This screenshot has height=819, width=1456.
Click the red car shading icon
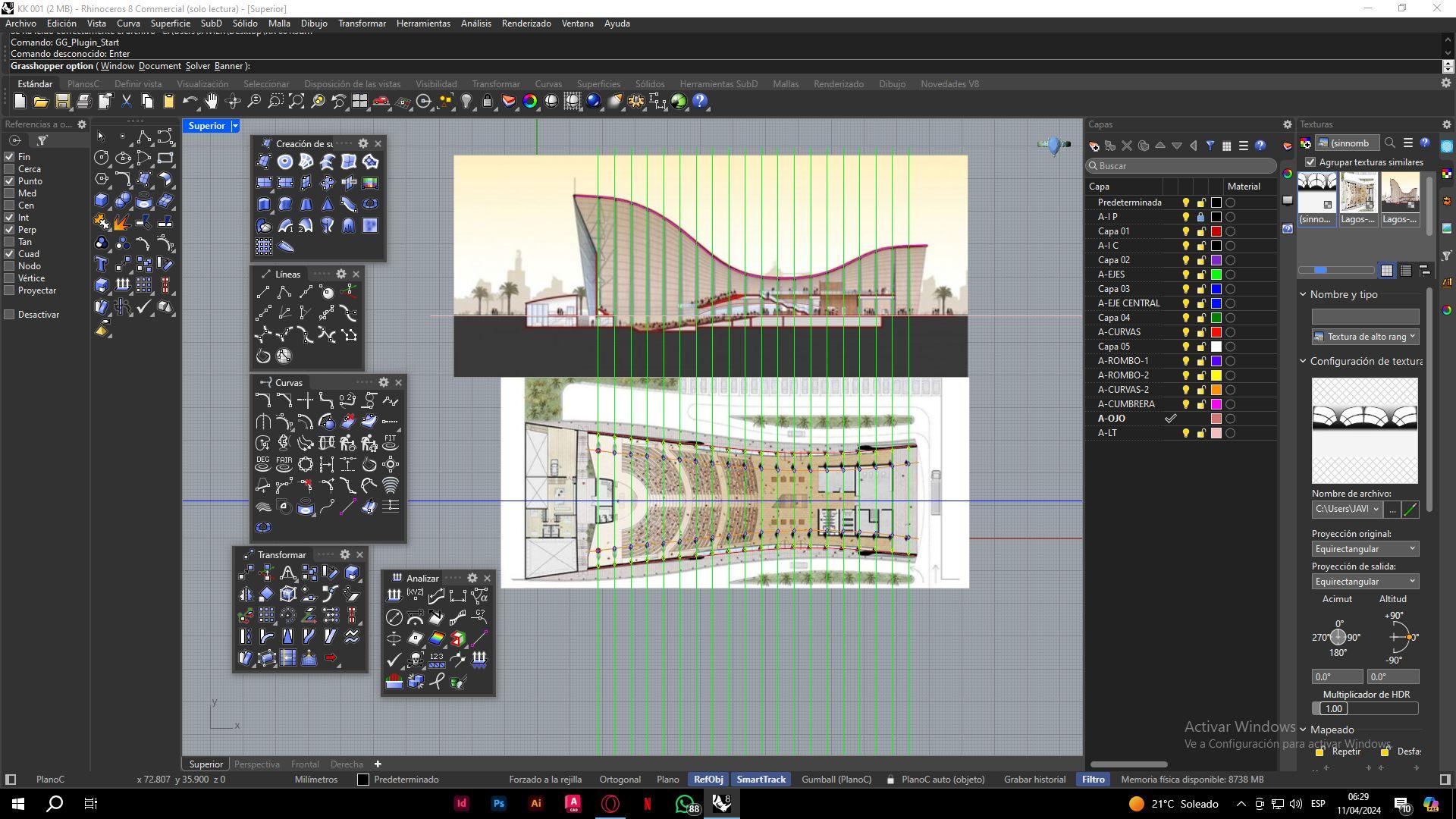click(x=381, y=101)
